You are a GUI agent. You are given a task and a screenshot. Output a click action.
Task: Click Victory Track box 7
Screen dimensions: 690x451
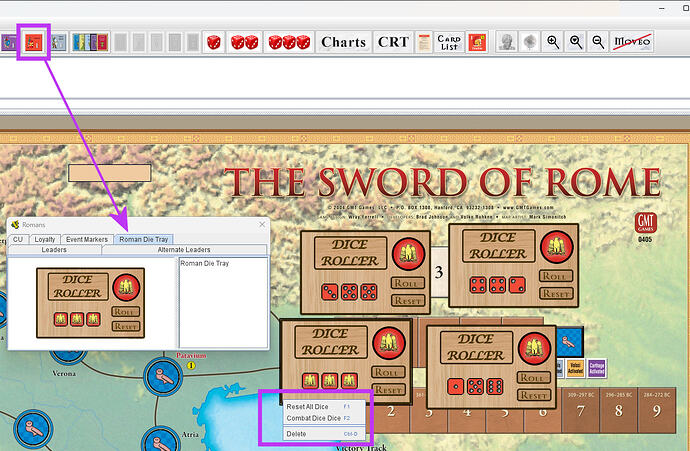(581, 411)
